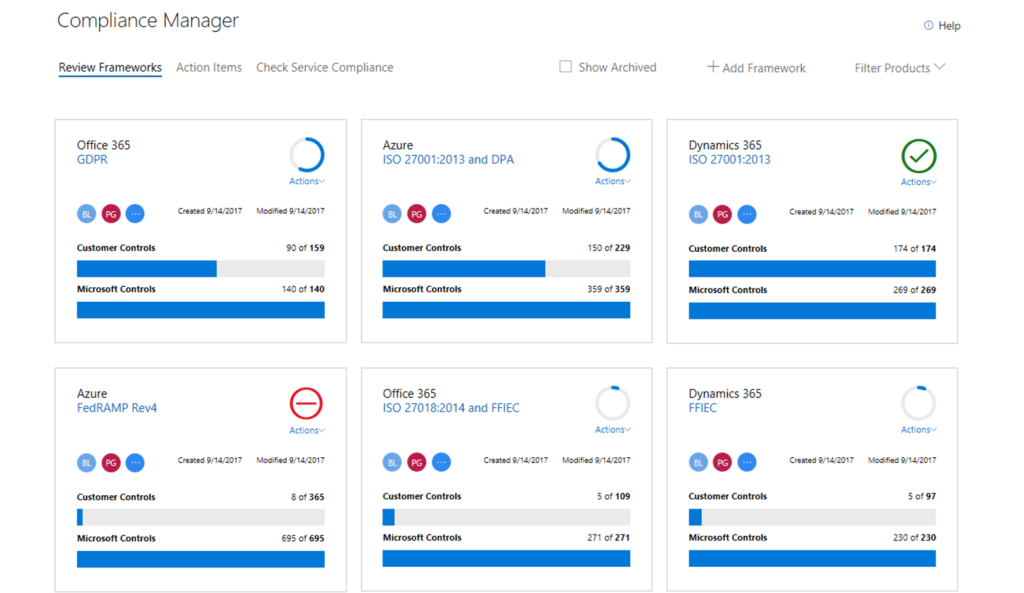Click BL avatar on Azure FedRAMP Rev4 card
The width and height of the screenshot is (1024, 593).
click(86, 462)
